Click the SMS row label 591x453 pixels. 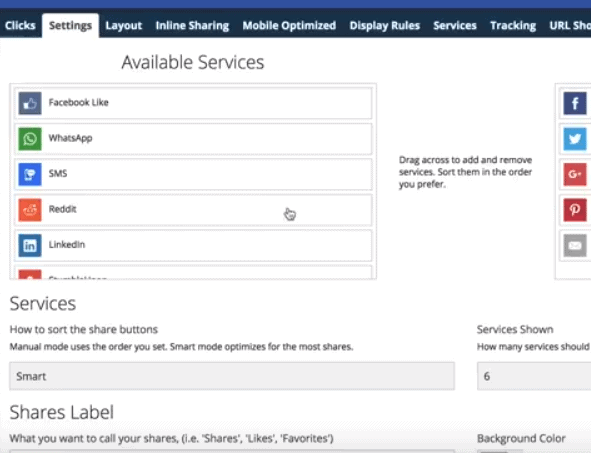pyautogui.click(x=58, y=174)
